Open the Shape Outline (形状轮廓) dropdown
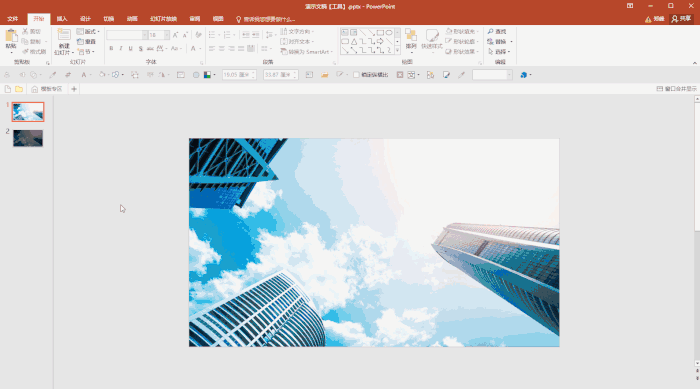The image size is (700, 389). point(462,42)
